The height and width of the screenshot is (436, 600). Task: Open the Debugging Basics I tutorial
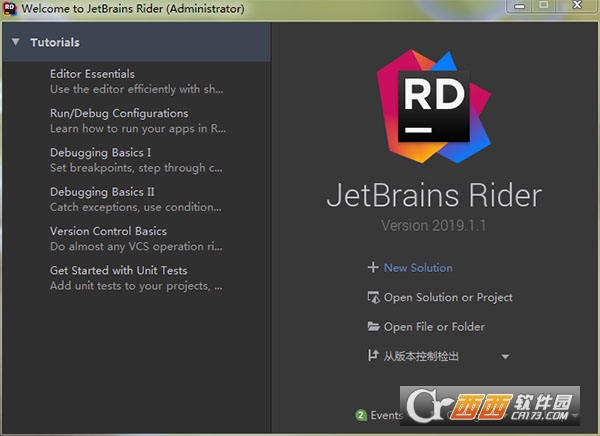point(100,153)
